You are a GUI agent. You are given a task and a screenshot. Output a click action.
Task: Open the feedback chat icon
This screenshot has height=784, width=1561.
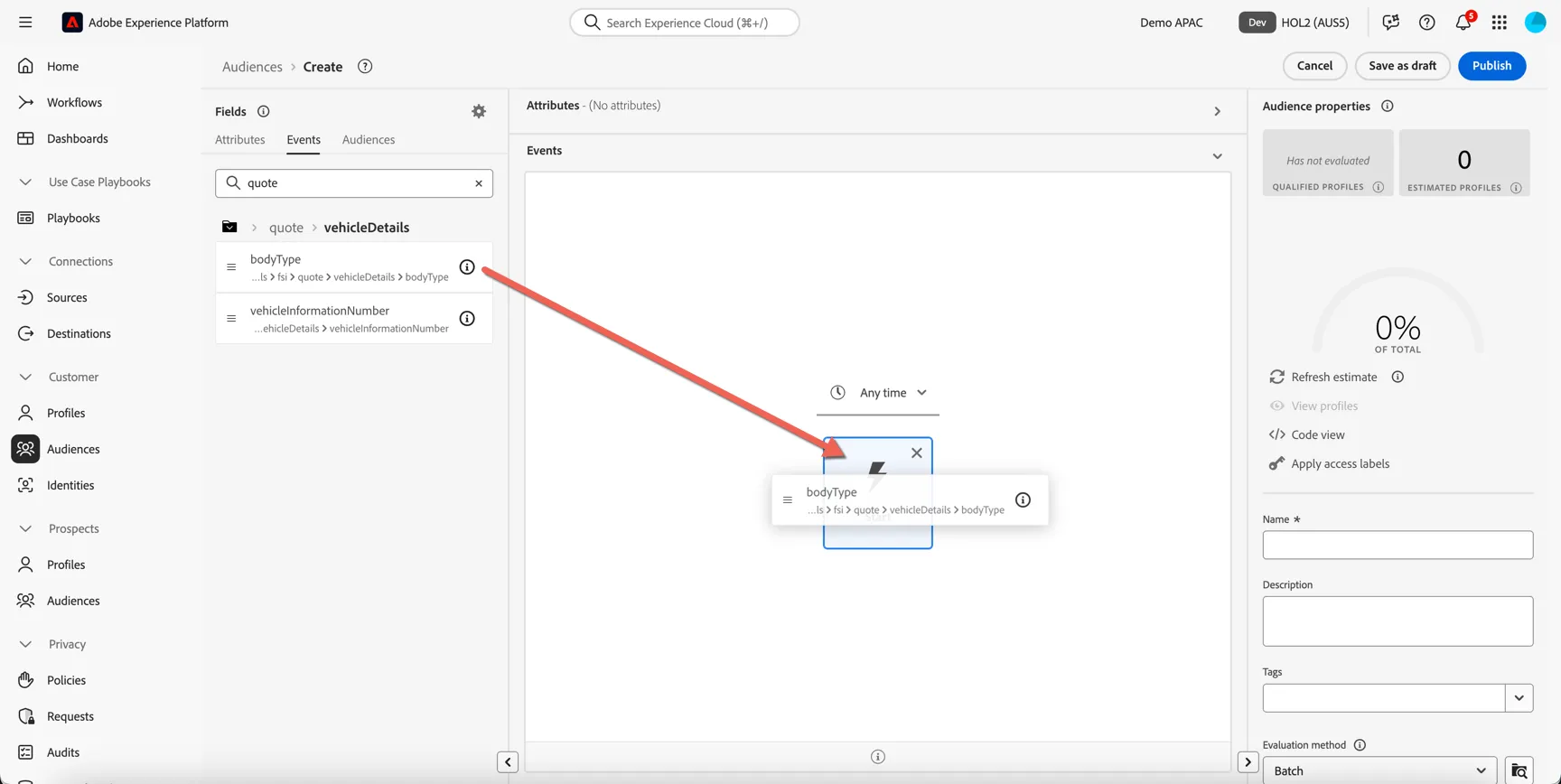point(1391,23)
